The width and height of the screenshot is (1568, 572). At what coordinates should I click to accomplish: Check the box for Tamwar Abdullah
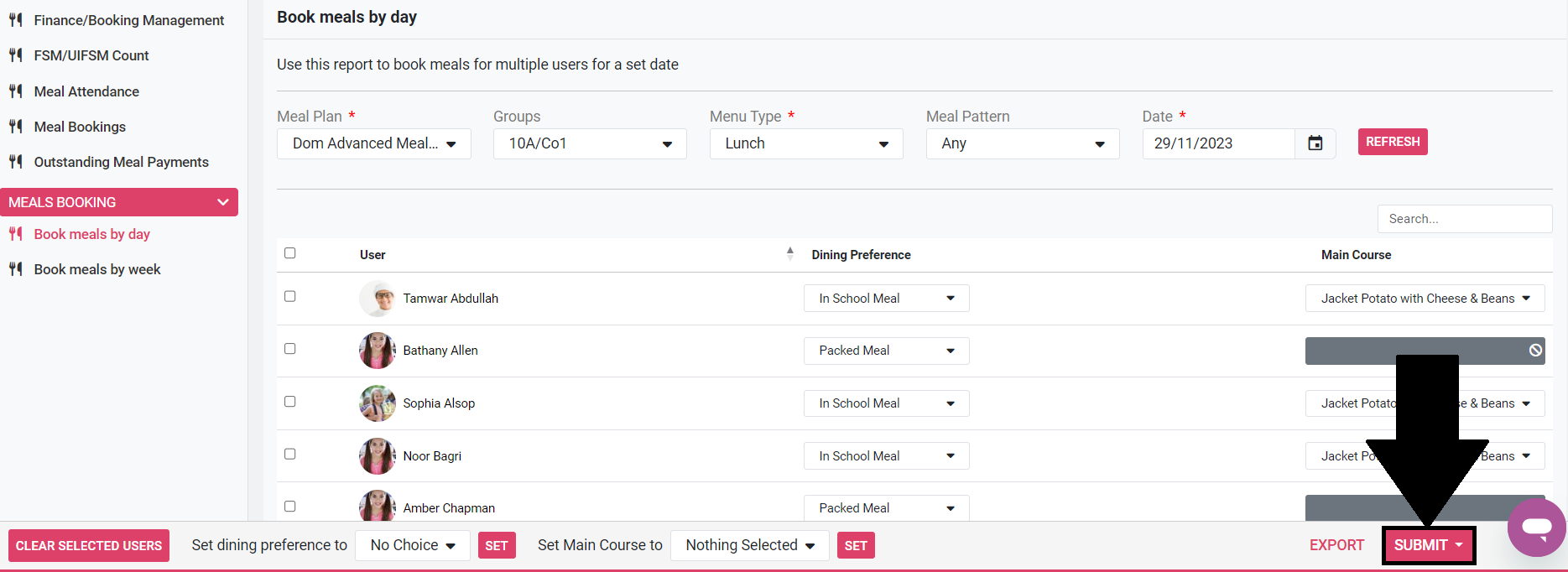click(x=290, y=296)
